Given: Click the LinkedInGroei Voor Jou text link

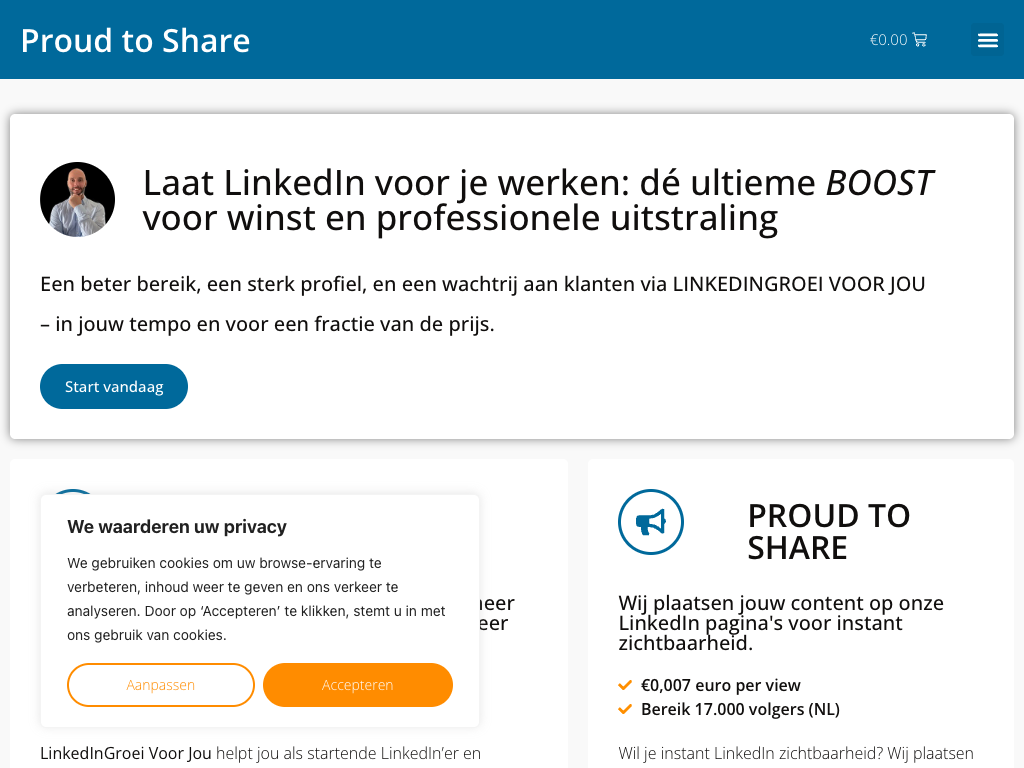Looking at the screenshot, I should point(126,753).
